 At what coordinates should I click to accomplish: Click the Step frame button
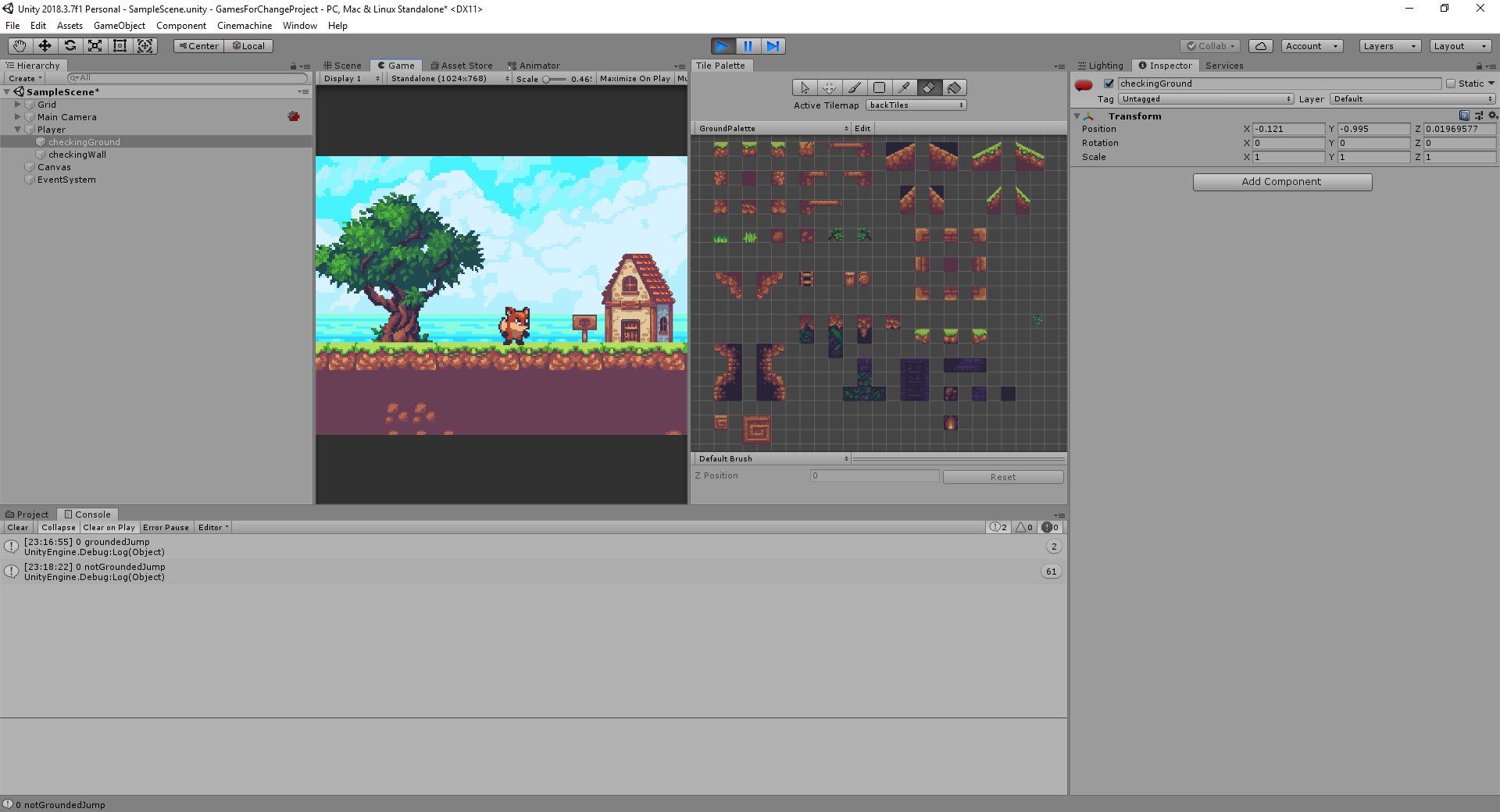pos(773,46)
